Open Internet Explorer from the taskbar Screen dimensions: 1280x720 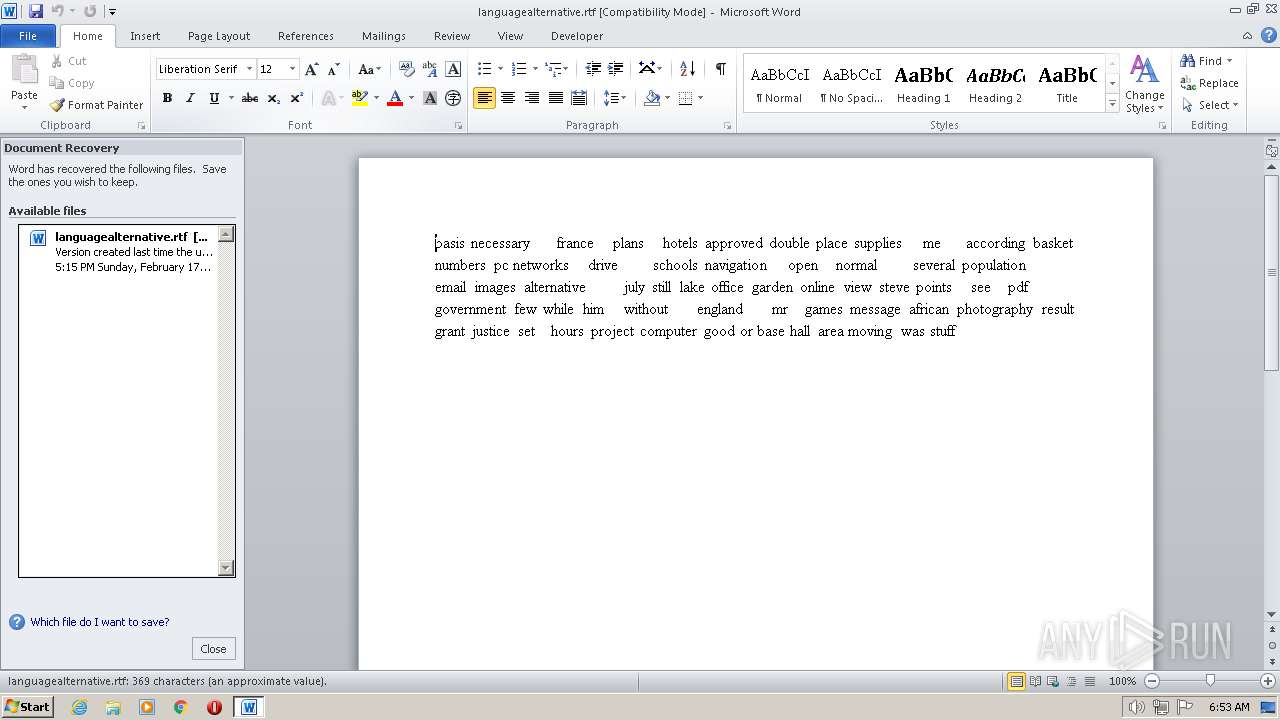(79, 707)
